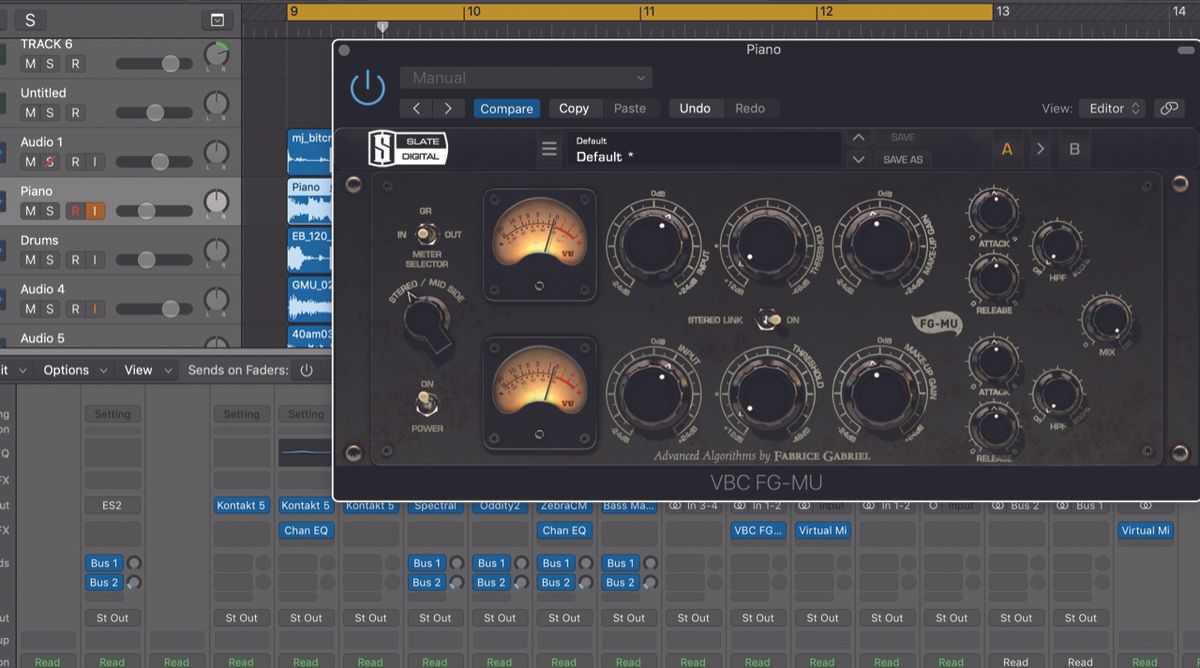Click the plugin bypass power icon
This screenshot has height=668, width=1200.
click(x=368, y=86)
